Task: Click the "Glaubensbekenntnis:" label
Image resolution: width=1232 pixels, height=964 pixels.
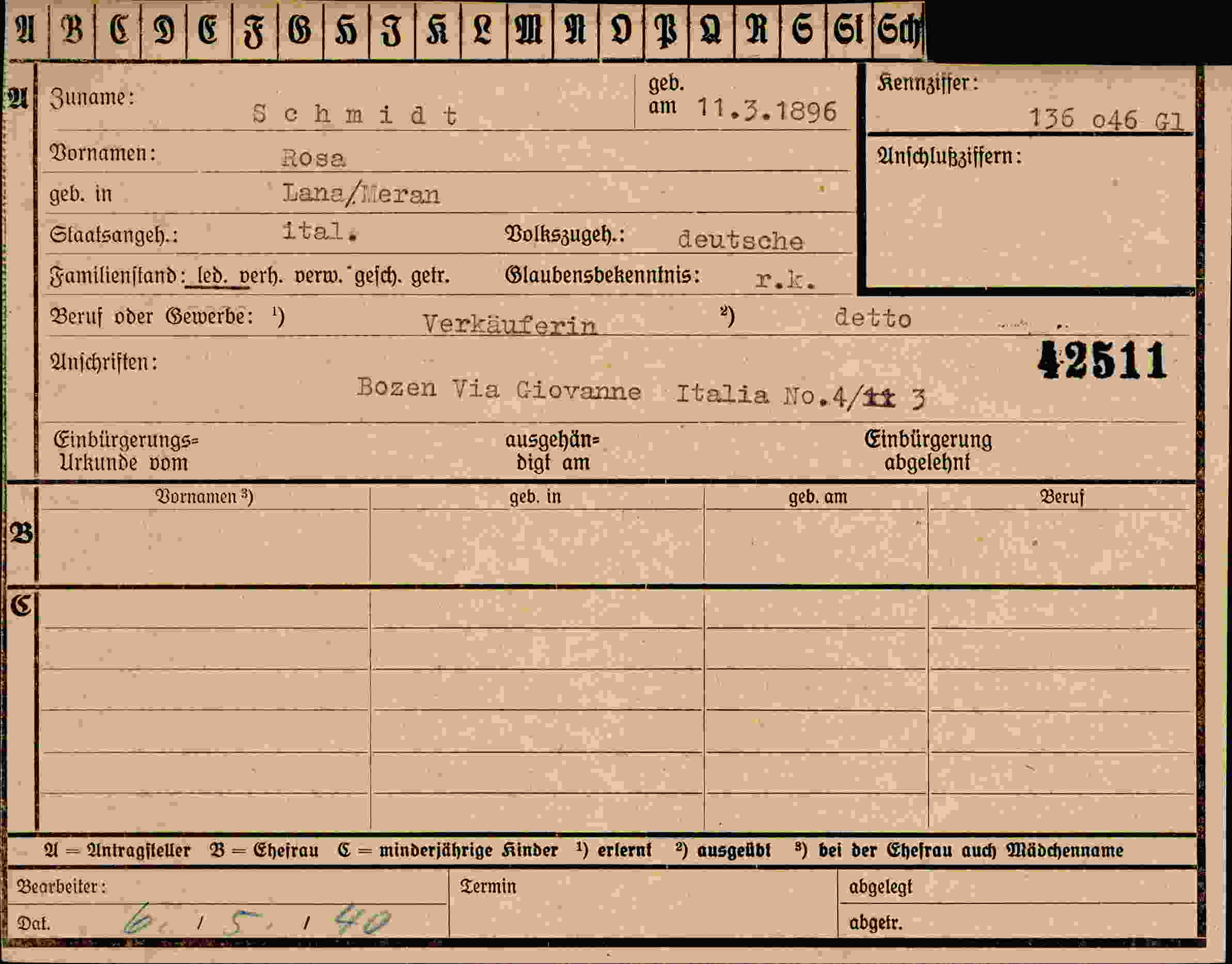Action: tap(603, 275)
